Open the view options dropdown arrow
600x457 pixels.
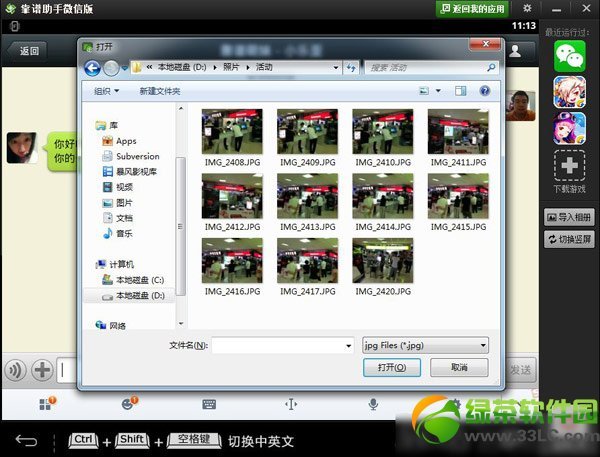pyautogui.click(x=439, y=91)
